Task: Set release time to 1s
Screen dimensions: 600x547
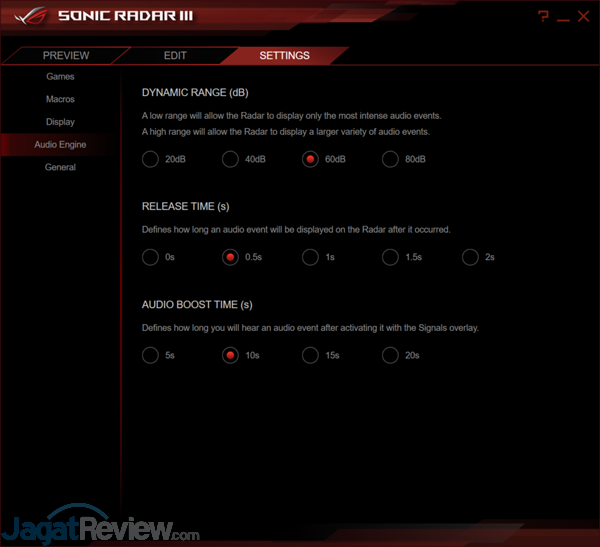Action: pyautogui.click(x=310, y=257)
